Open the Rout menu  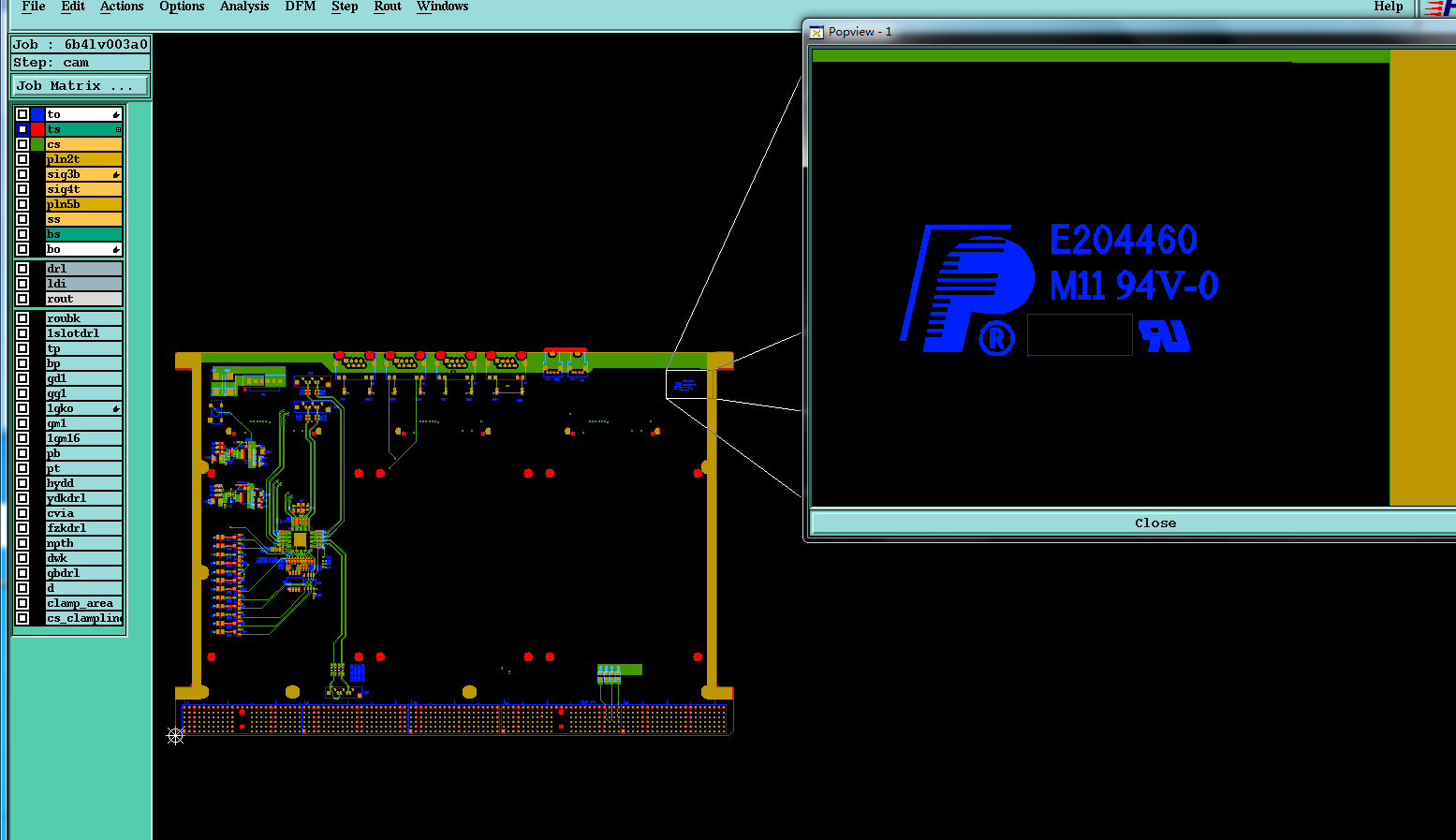(388, 7)
